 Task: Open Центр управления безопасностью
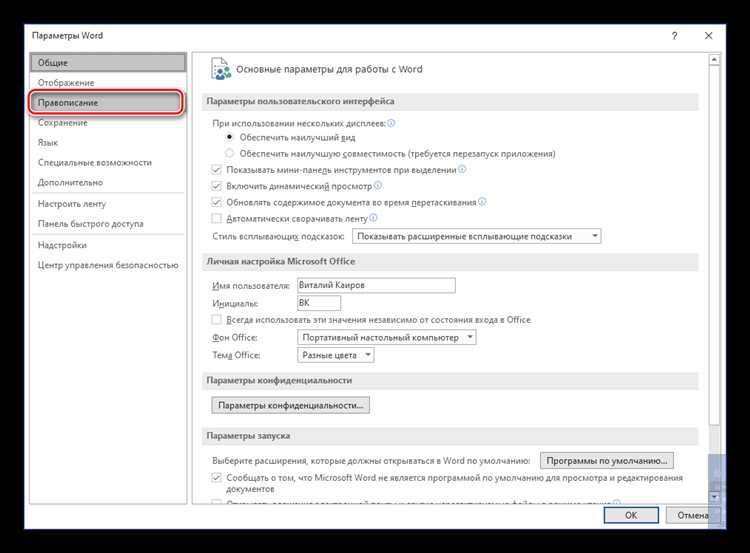(x=108, y=265)
